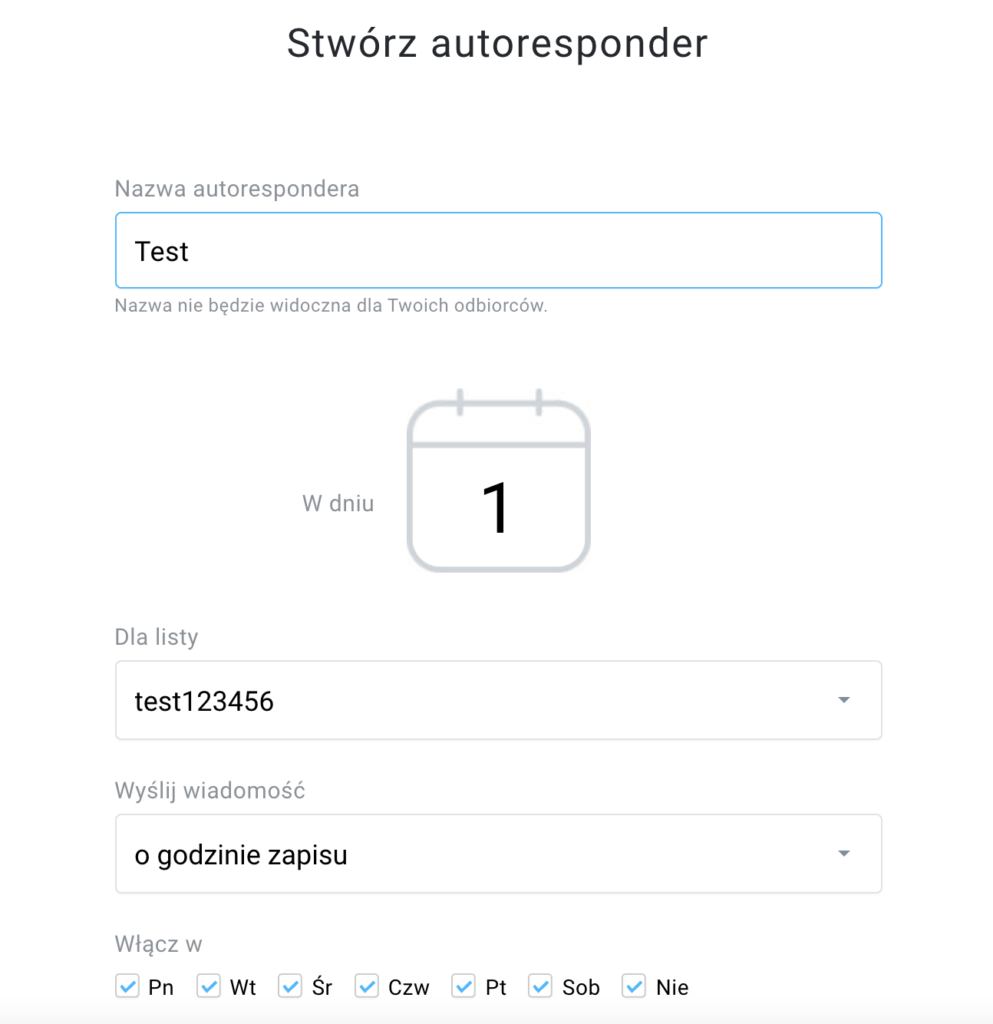Toggle the Czw (Thursday) checkbox
Image resolution: width=993 pixels, height=1024 pixels.
(x=367, y=986)
